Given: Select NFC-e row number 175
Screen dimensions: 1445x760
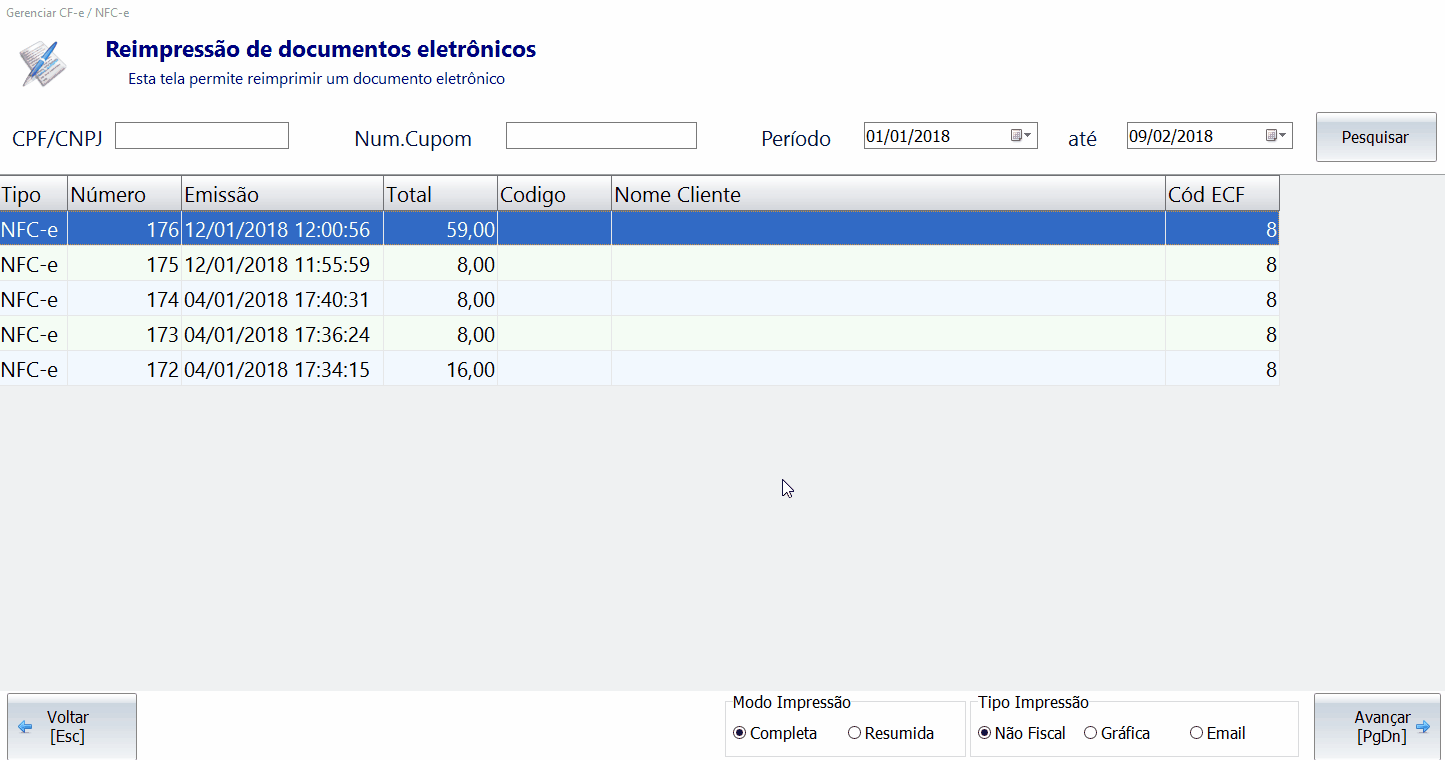Looking at the screenshot, I should (639, 265).
